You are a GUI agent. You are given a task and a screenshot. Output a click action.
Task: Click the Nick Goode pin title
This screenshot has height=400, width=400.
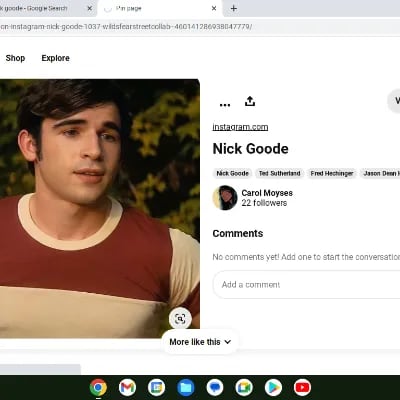click(251, 149)
